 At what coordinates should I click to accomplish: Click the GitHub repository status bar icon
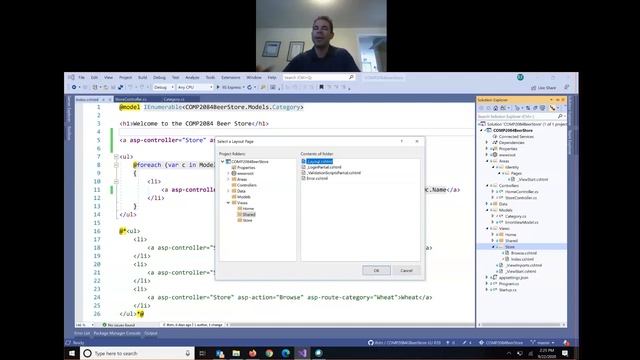pyautogui.click(x=371, y=342)
